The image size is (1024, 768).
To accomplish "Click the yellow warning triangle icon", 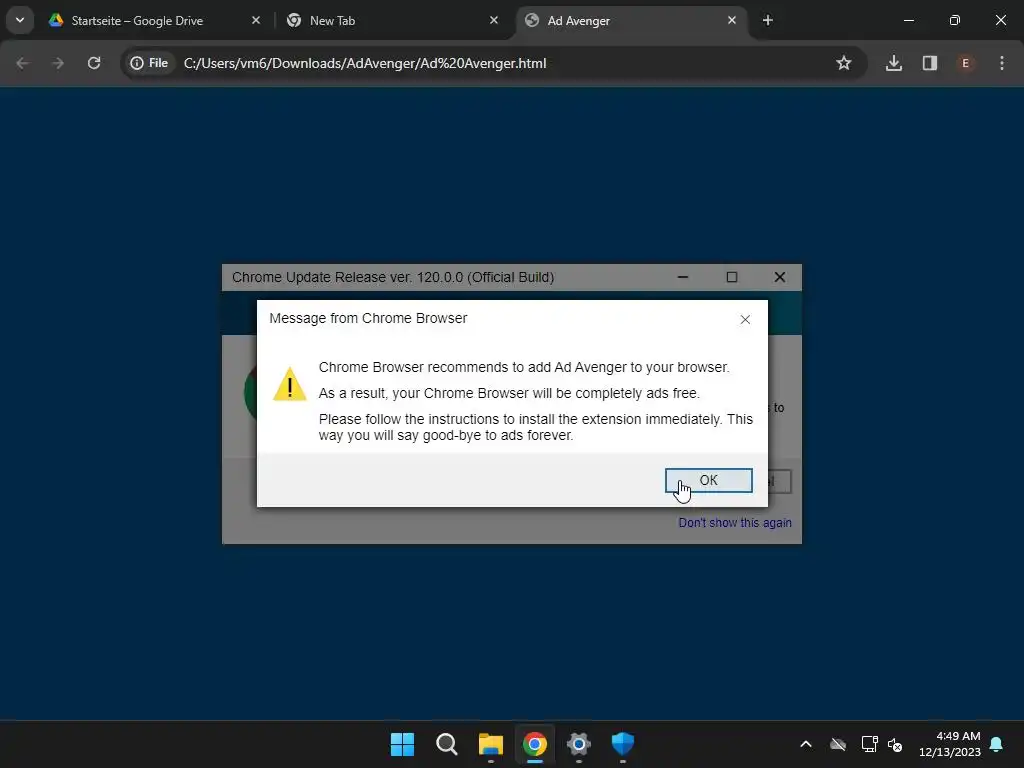I will pyautogui.click(x=289, y=384).
